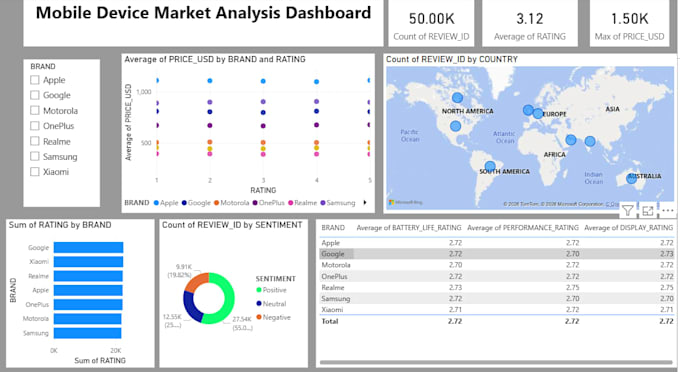680x372 pixels.
Task: Select the Realme row in the table
Action: point(497,287)
